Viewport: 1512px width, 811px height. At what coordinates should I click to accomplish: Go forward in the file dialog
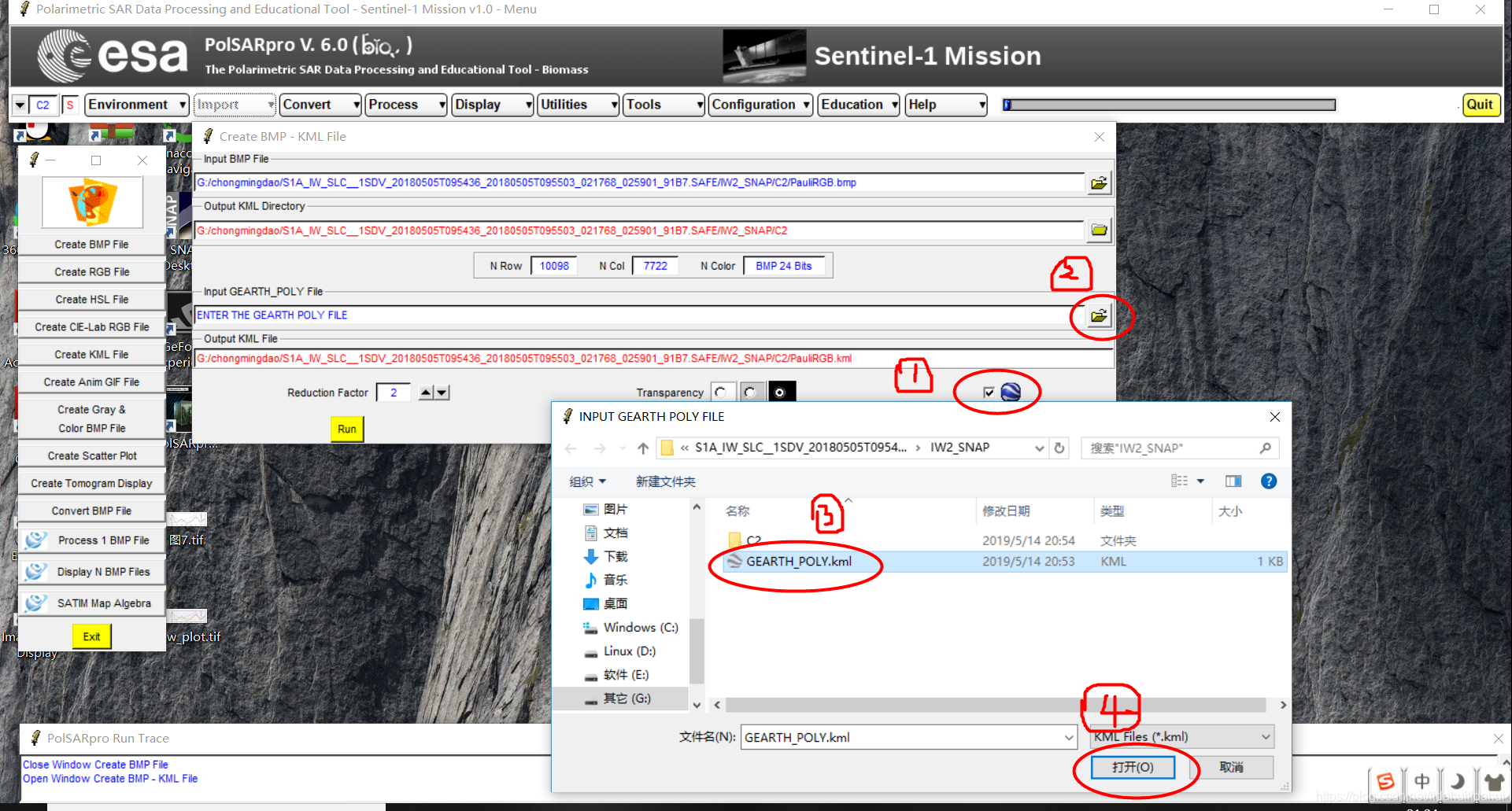[x=600, y=448]
